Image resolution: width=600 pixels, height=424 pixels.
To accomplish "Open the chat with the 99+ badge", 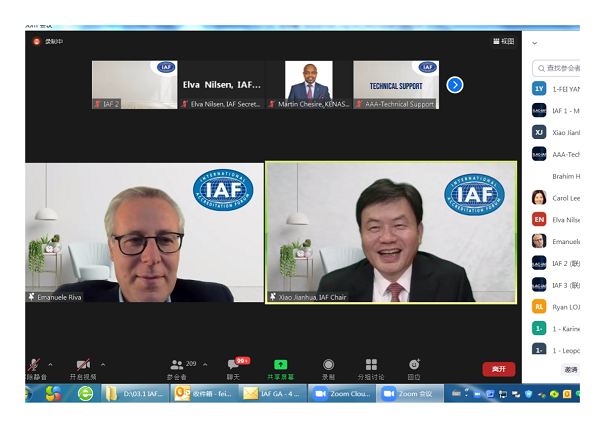I will tap(233, 366).
